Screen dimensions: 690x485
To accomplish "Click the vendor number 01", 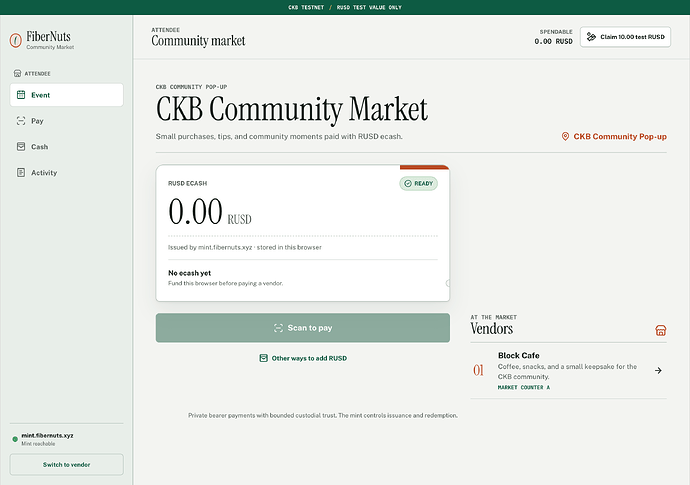I will click(x=478, y=371).
